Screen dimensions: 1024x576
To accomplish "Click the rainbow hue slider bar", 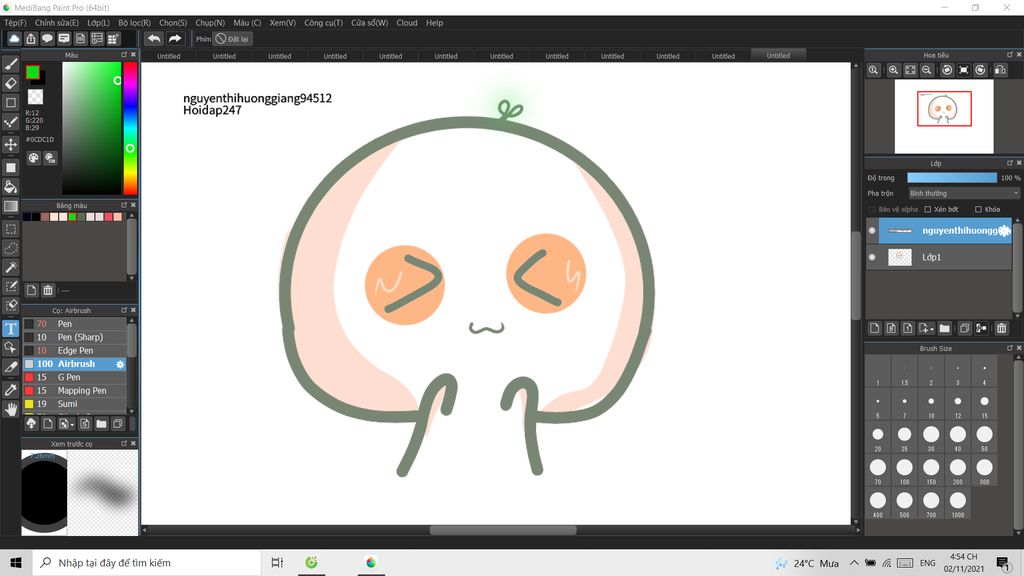I will tap(131, 129).
